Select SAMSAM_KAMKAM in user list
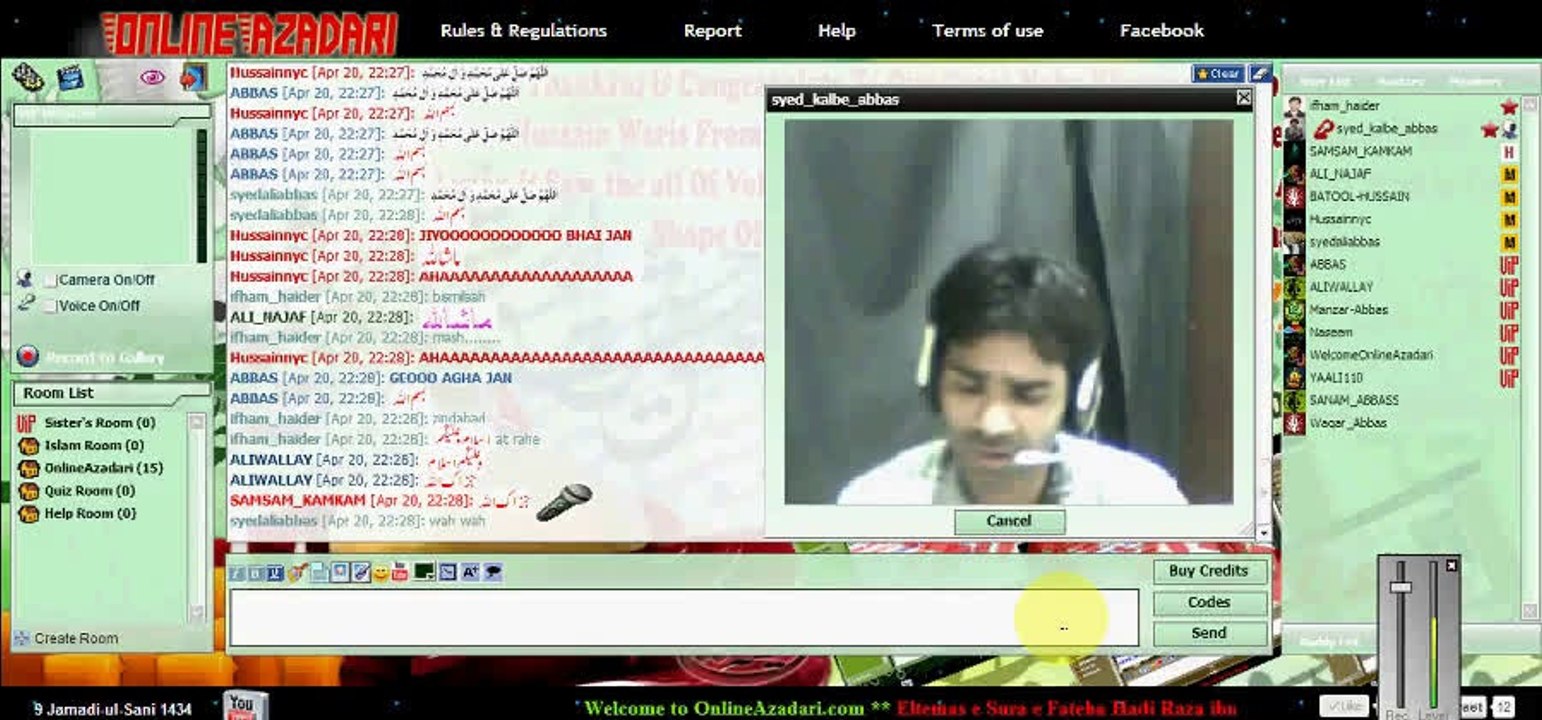1542x720 pixels. (x=1361, y=151)
